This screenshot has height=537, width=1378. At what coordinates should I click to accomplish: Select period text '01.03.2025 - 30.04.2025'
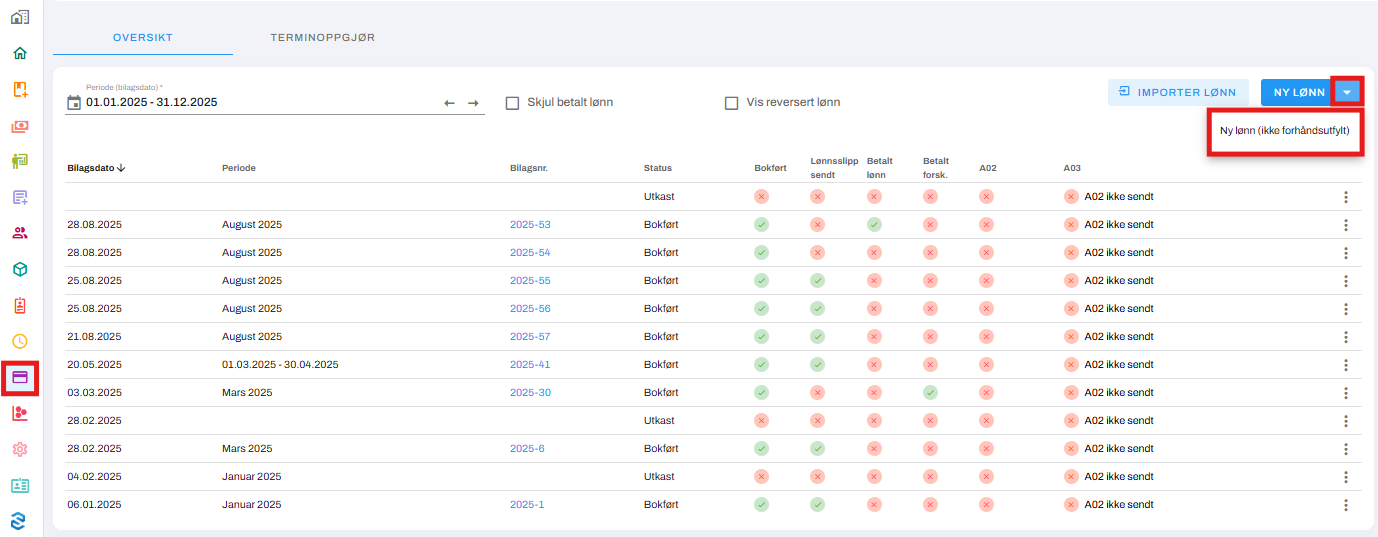click(x=280, y=365)
